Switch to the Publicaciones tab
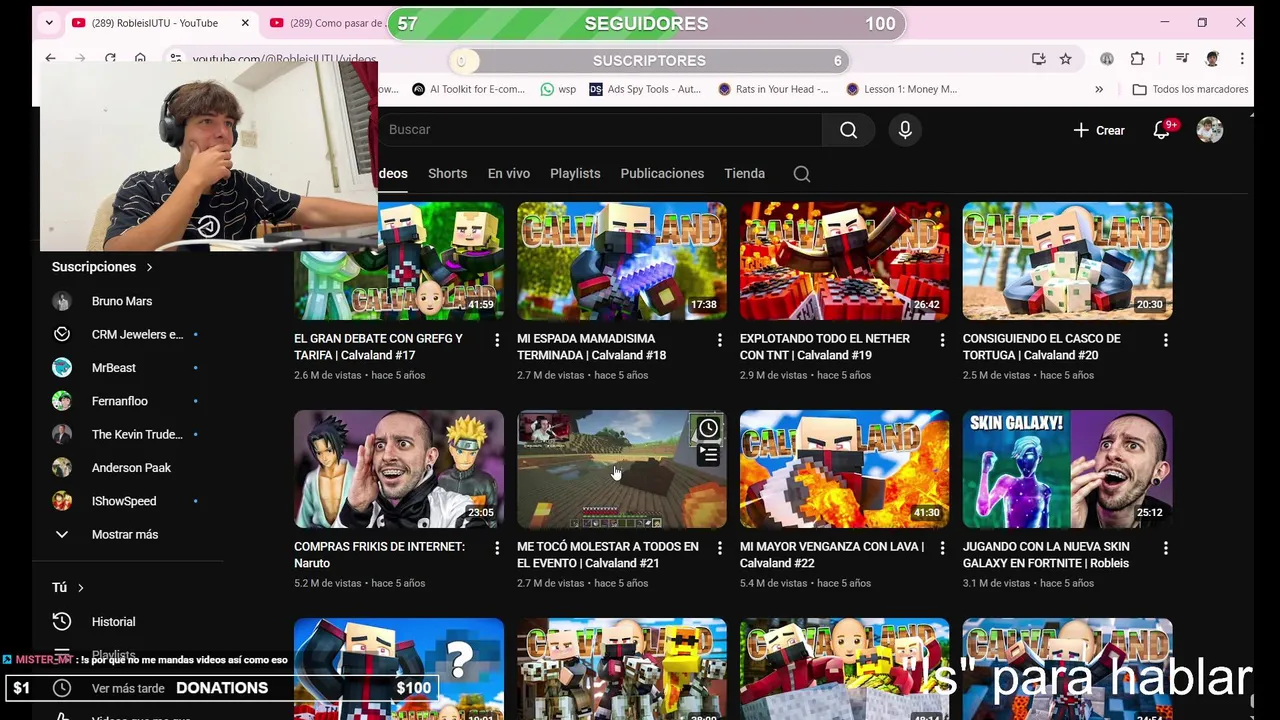Image resolution: width=1280 pixels, height=720 pixels. (x=662, y=174)
